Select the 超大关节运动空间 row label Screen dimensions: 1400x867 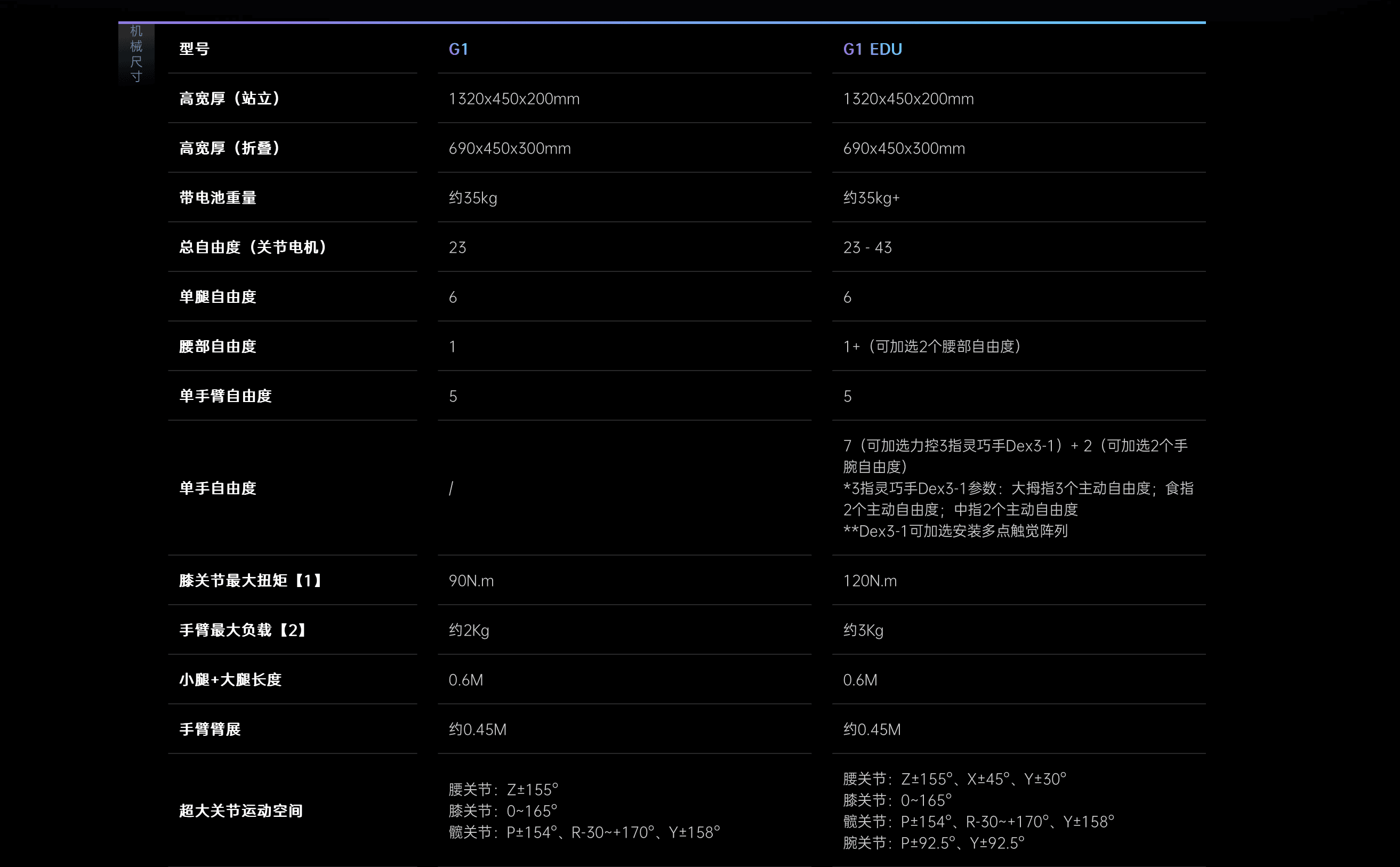(x=241, y=811)
